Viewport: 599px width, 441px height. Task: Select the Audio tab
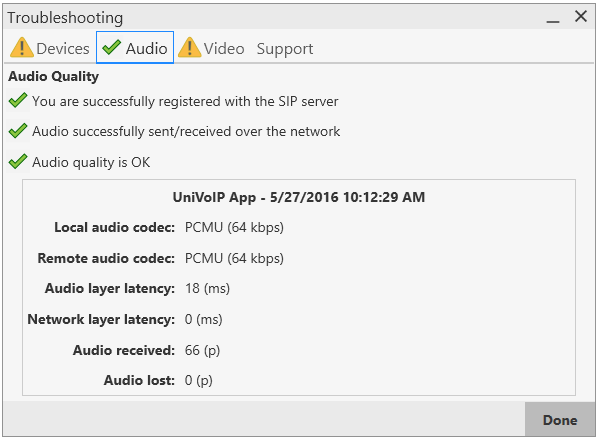135,47
